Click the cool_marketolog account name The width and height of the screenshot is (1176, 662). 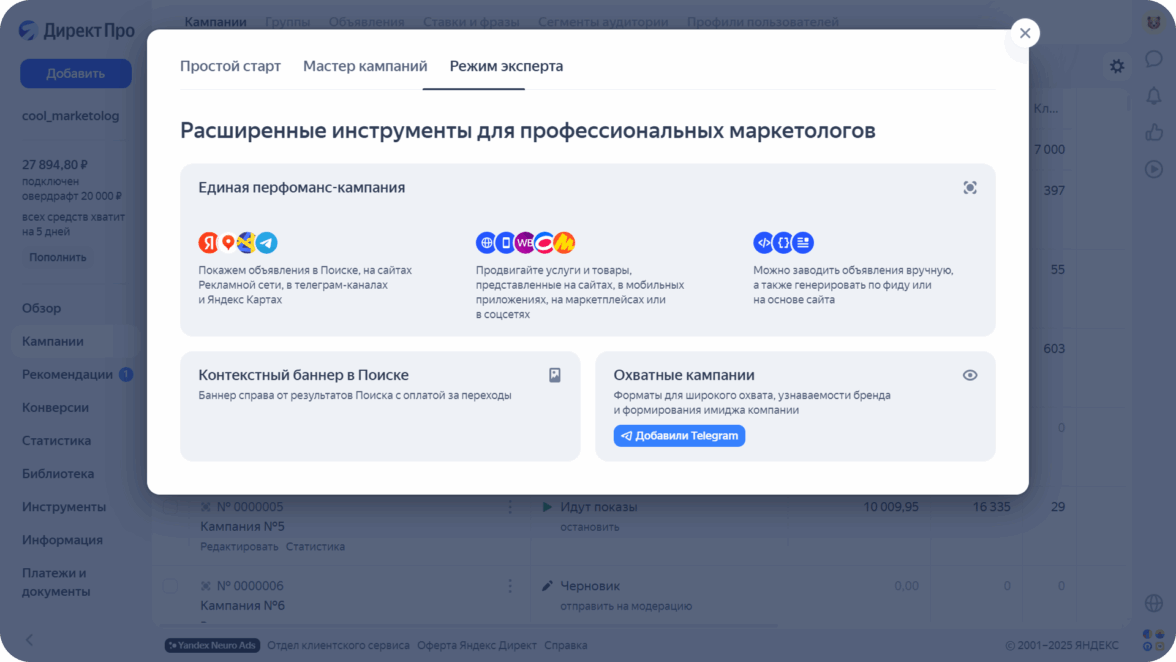tap(70, 115)
